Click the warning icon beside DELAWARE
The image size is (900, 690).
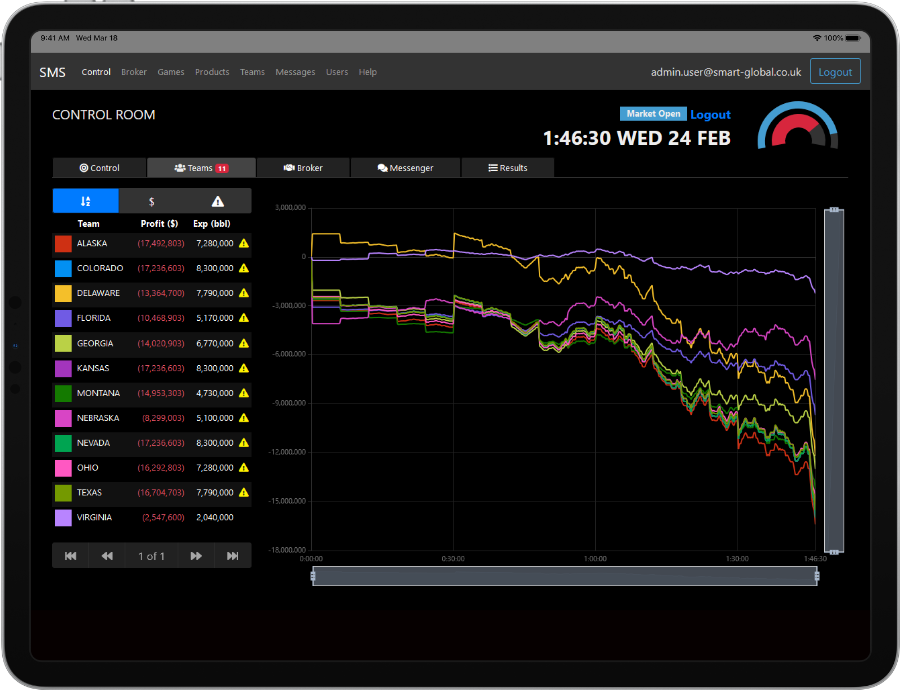[x=244, y=293]
